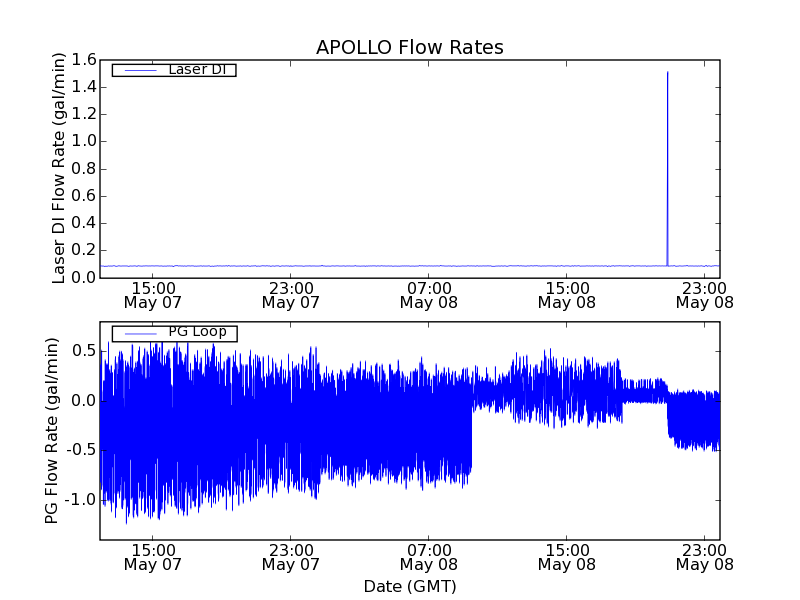Click 15:00 May 08 tick under bottom plot
Viewport: 800px width, 600px height.
coord(566,556)
